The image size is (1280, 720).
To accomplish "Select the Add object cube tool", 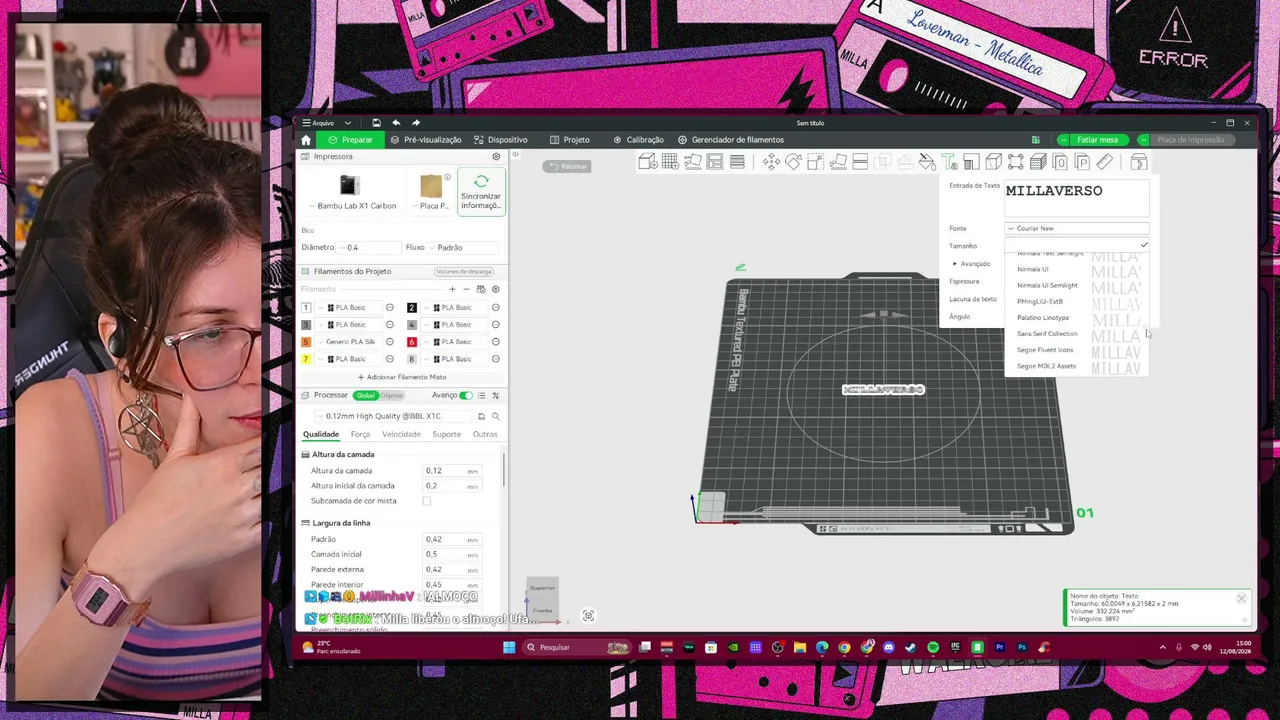I will [x=647, y=162].
